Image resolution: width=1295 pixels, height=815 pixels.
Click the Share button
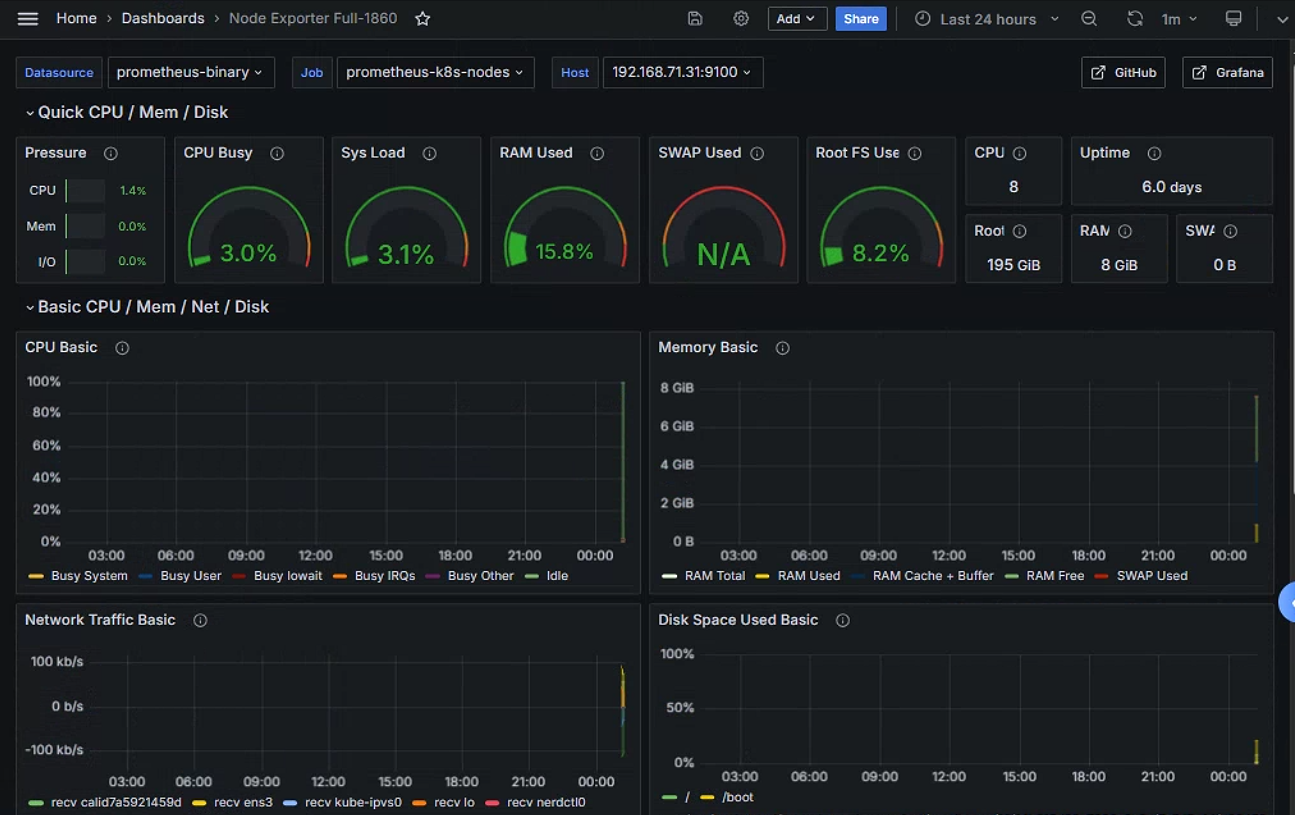[861, 19]
